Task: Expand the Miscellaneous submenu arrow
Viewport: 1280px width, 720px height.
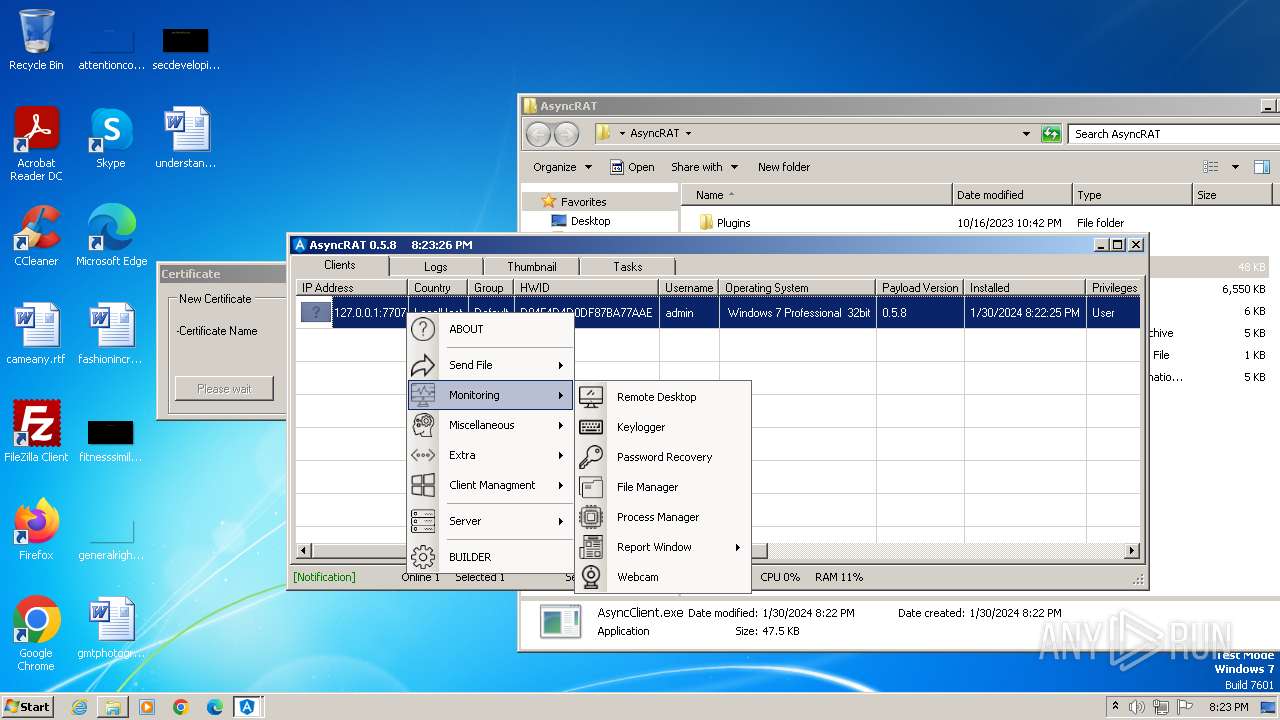Action: coord(561,425)
